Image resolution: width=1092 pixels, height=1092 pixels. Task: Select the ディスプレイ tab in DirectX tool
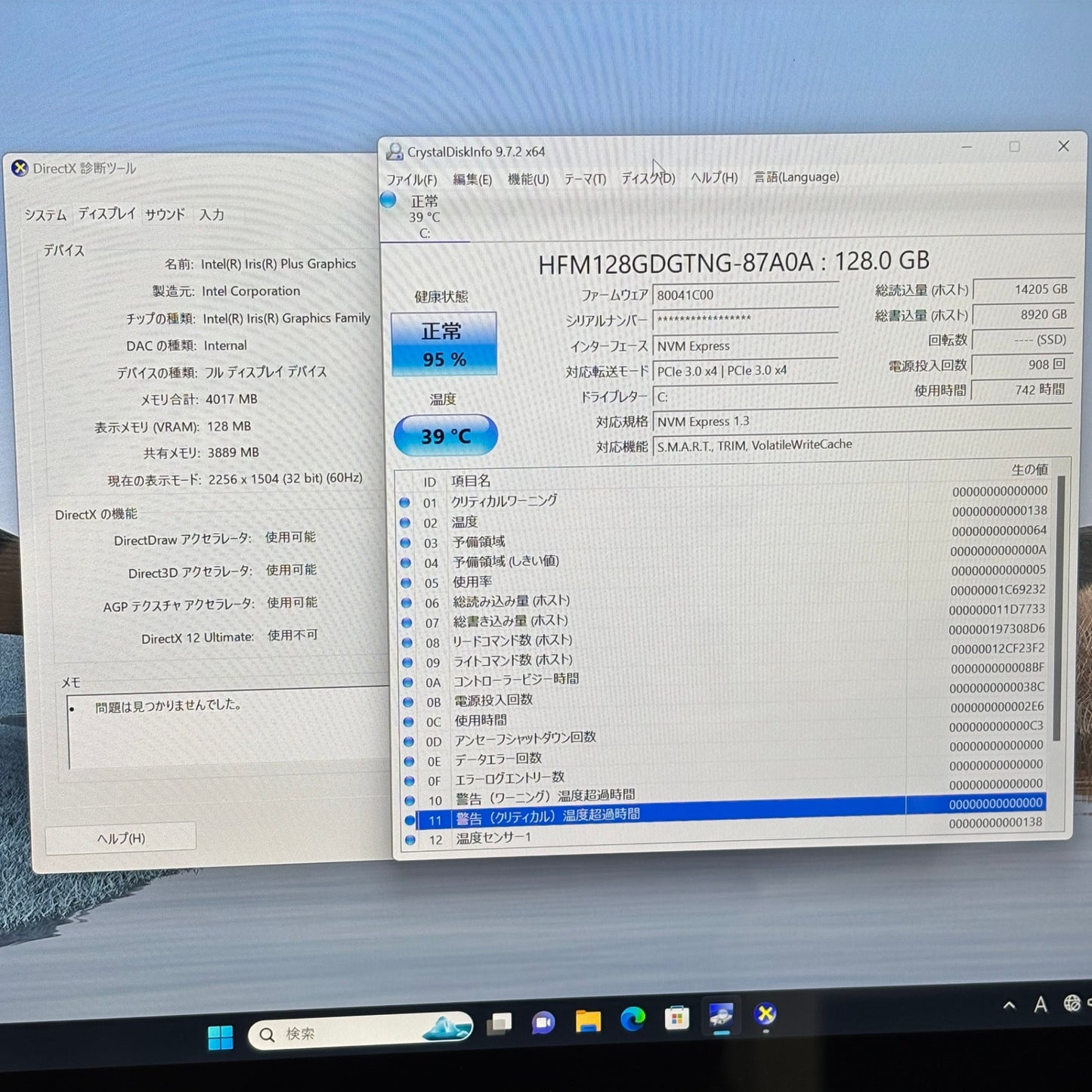click(107, 214)
